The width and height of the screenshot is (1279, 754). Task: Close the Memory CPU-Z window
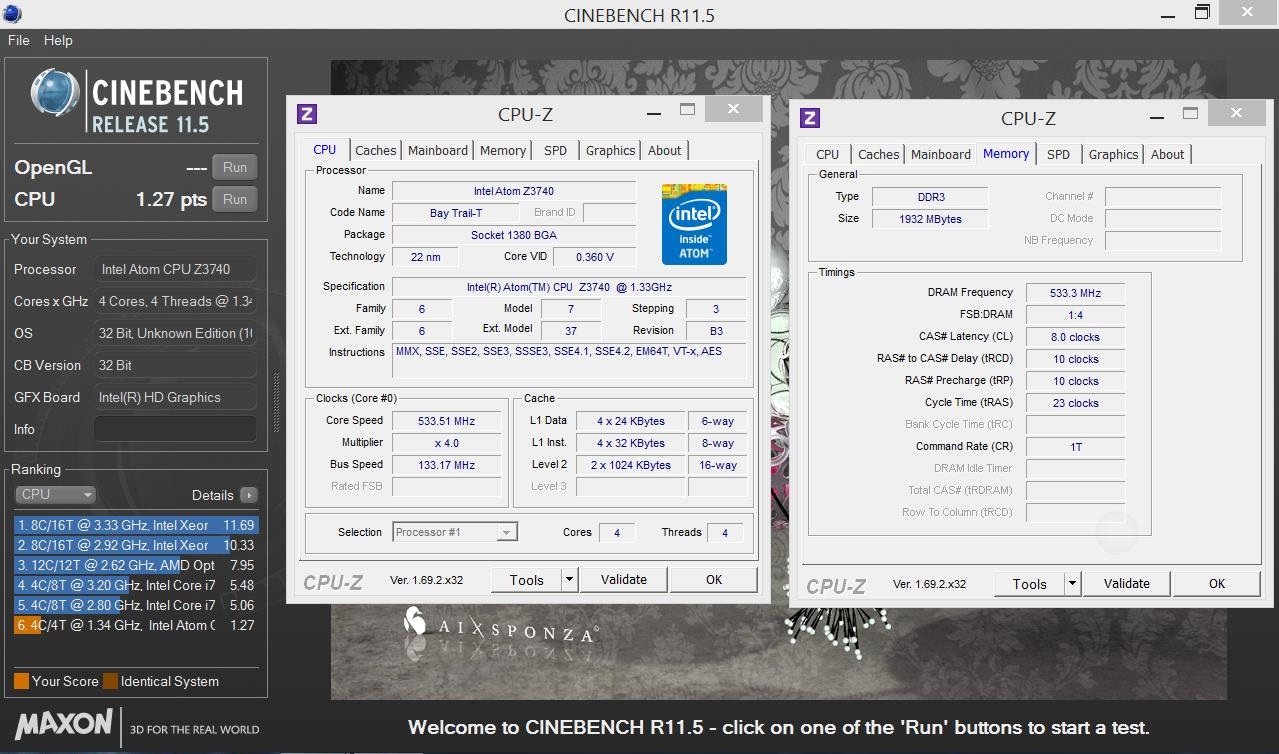click(1237, 113)
